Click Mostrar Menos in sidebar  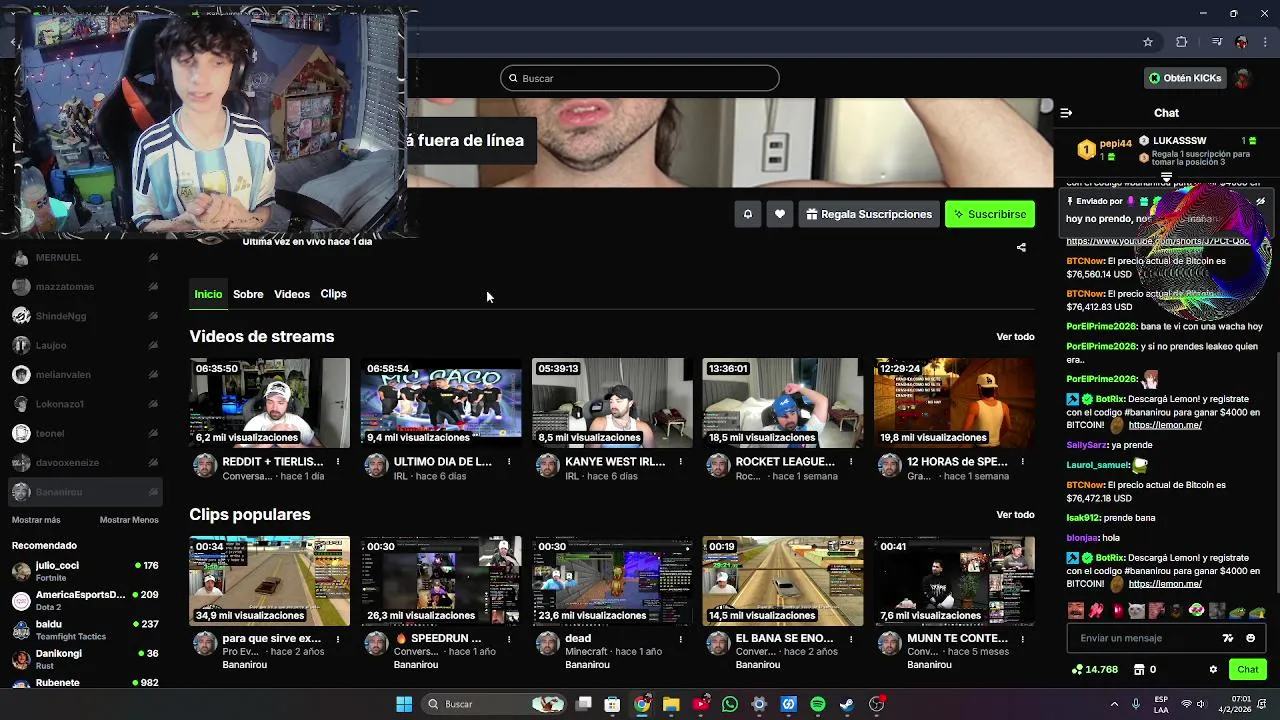click(x=129, y=520)
